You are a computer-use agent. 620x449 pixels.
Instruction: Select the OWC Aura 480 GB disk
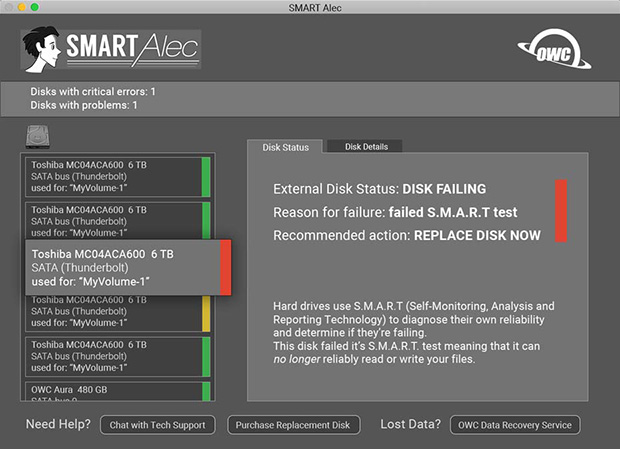117,391
